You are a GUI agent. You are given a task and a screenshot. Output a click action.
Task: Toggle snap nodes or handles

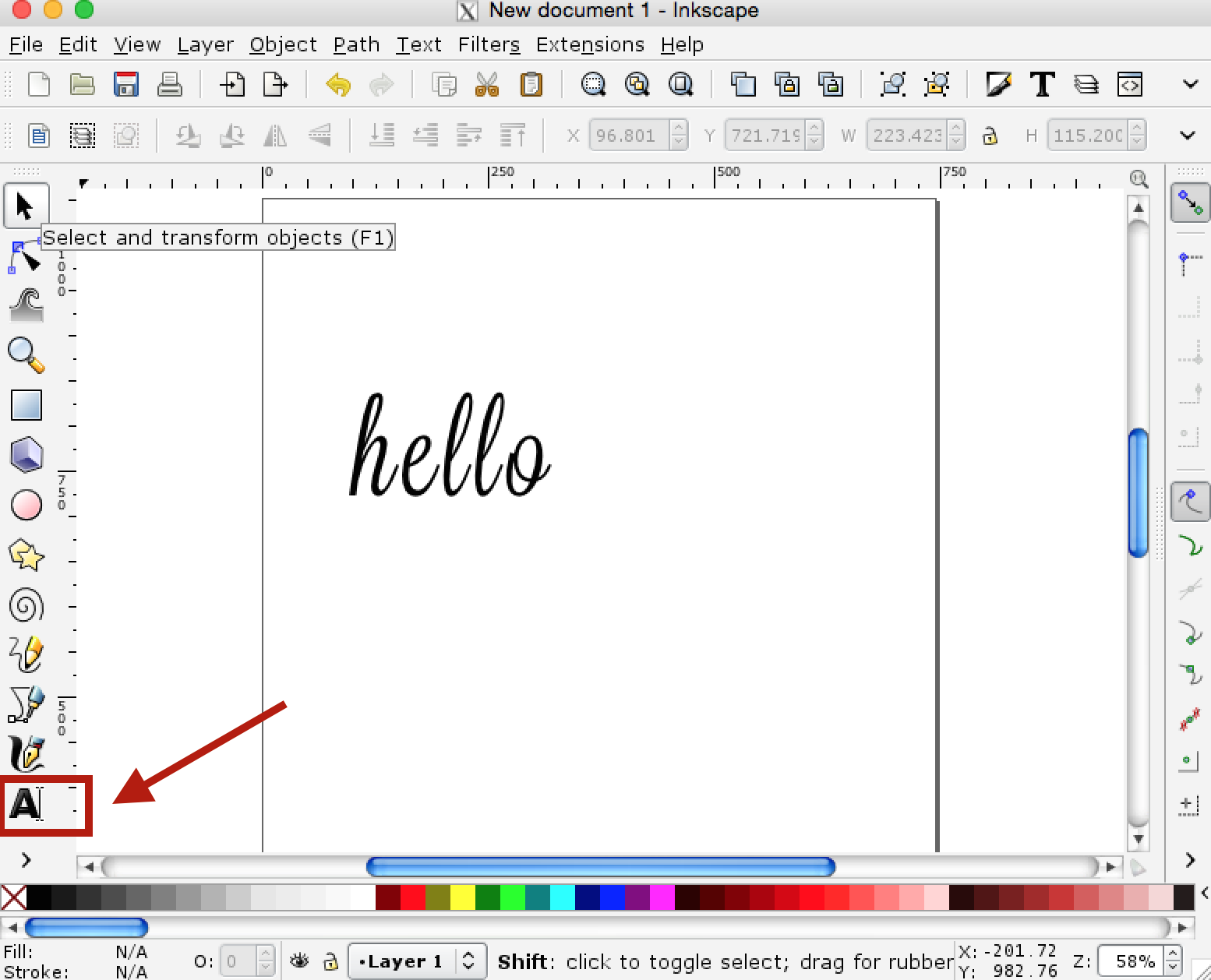point(1190,502)
